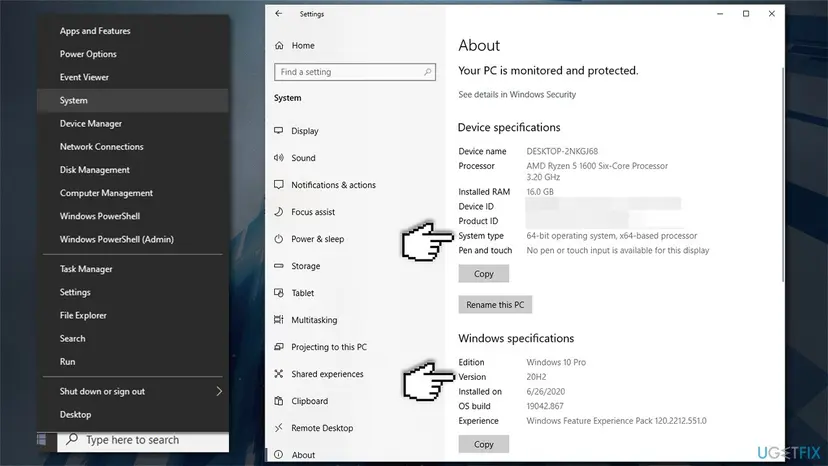Click the Shared experiences icon

tap(279, 374)
